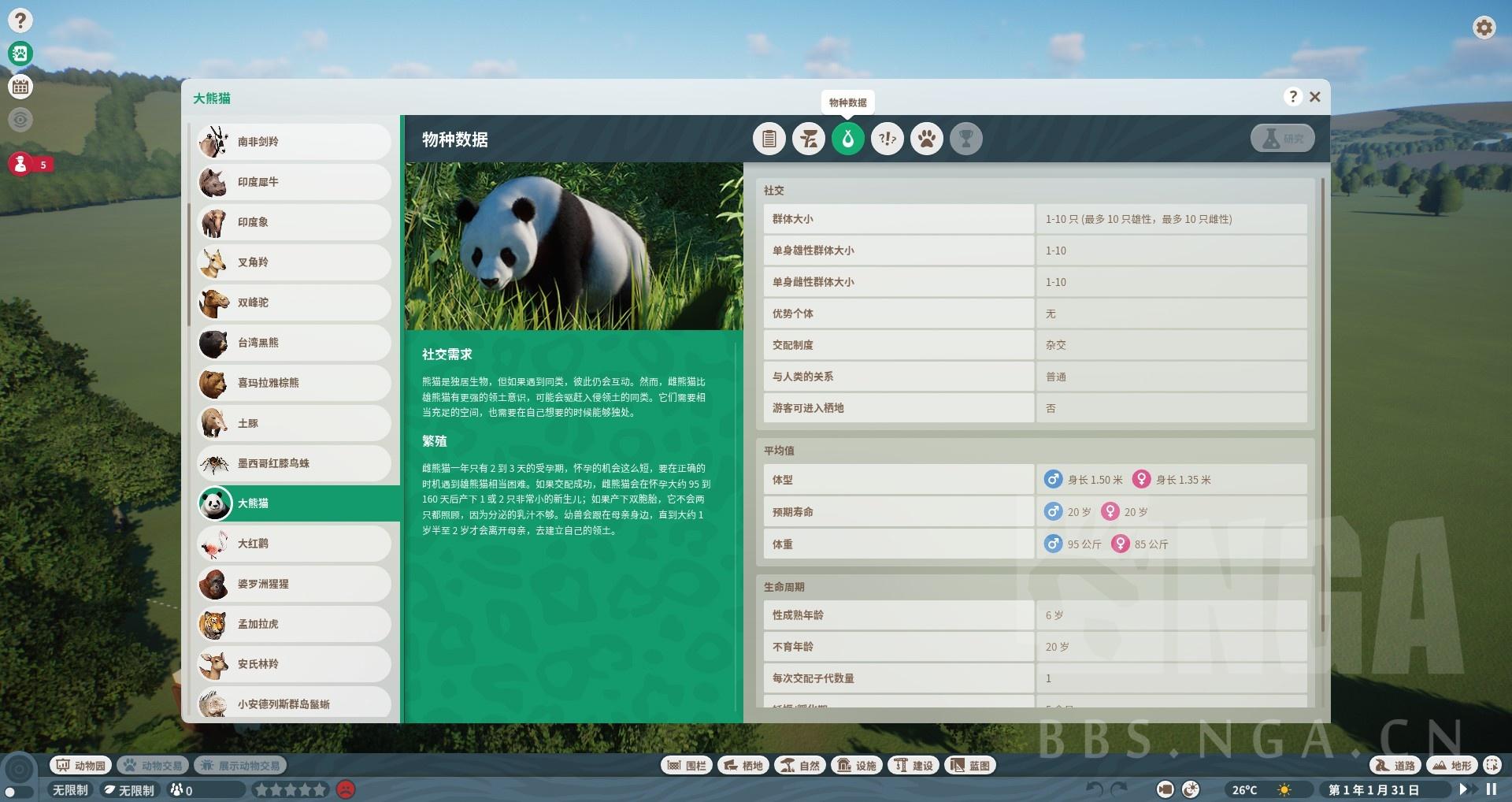Click the giant panda photo thumbnail
Viewport: 1512px width, 802px height.
[x=574, y=246]
